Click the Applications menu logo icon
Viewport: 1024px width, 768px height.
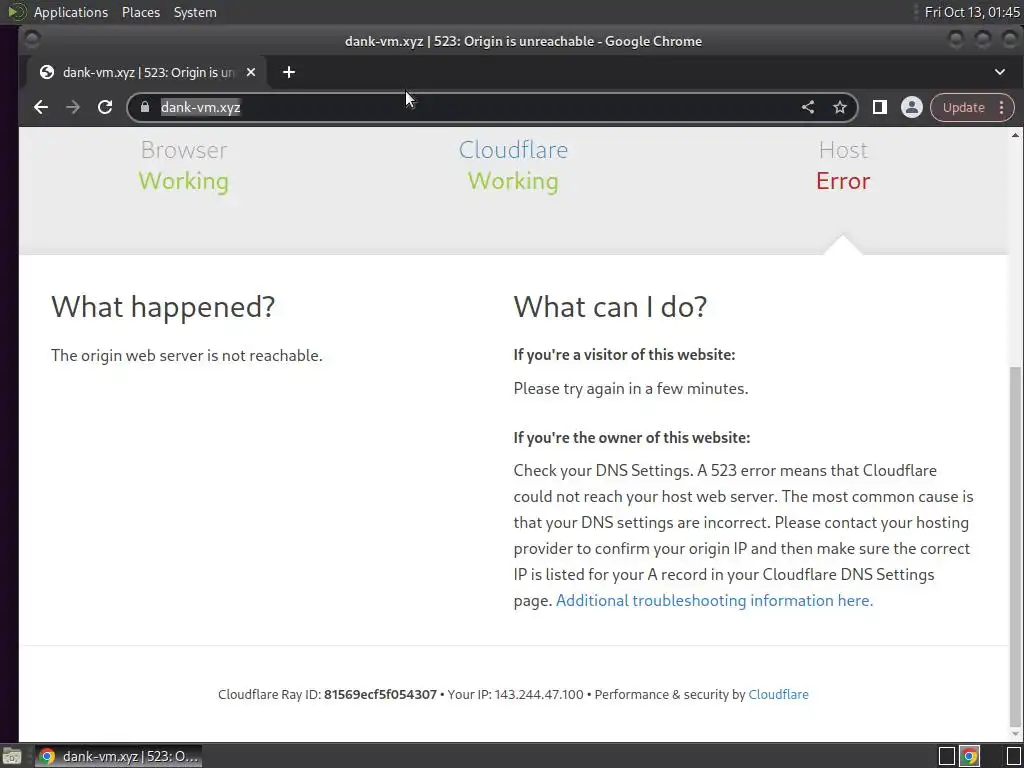[16, 12]
